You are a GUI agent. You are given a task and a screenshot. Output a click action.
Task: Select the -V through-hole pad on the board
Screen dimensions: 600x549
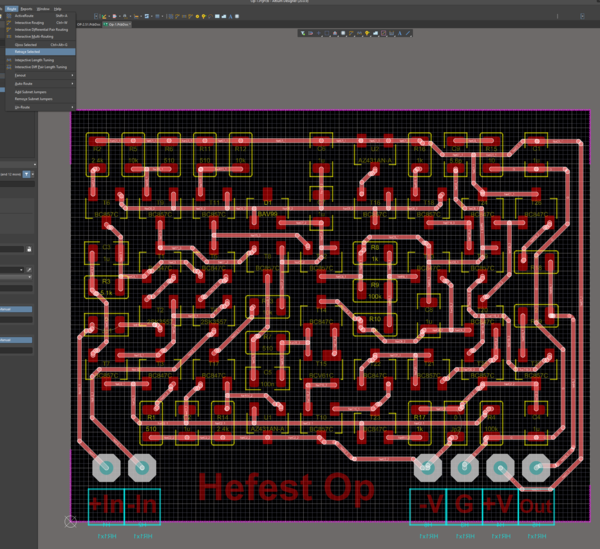(428, 468)
